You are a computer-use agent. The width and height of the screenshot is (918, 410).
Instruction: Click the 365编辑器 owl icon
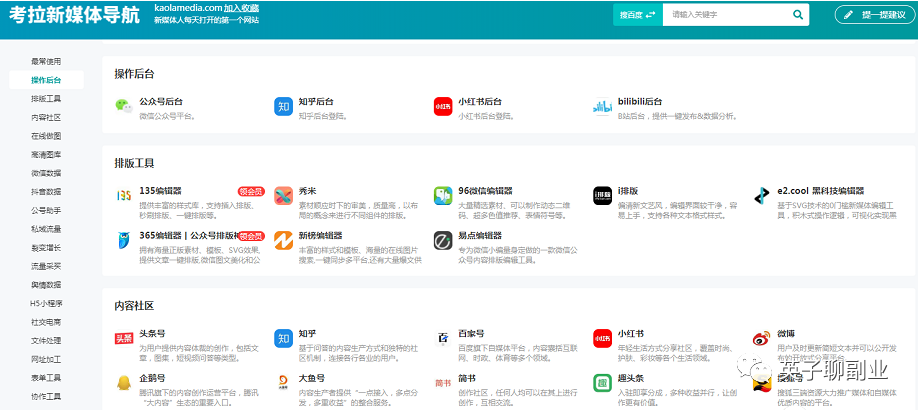pos(123,241)
